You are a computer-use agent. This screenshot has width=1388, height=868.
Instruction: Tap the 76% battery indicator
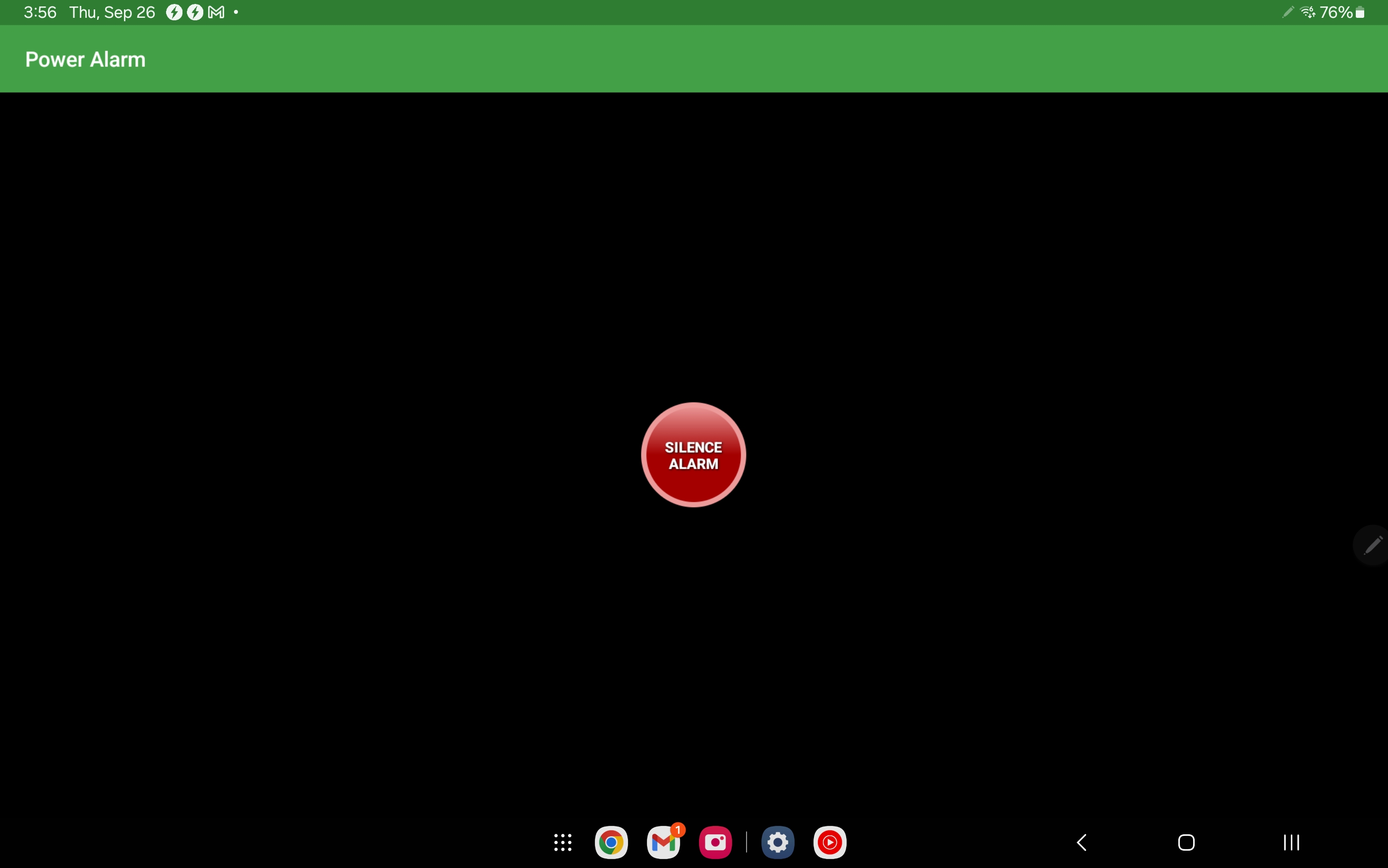pos(1342,12)
